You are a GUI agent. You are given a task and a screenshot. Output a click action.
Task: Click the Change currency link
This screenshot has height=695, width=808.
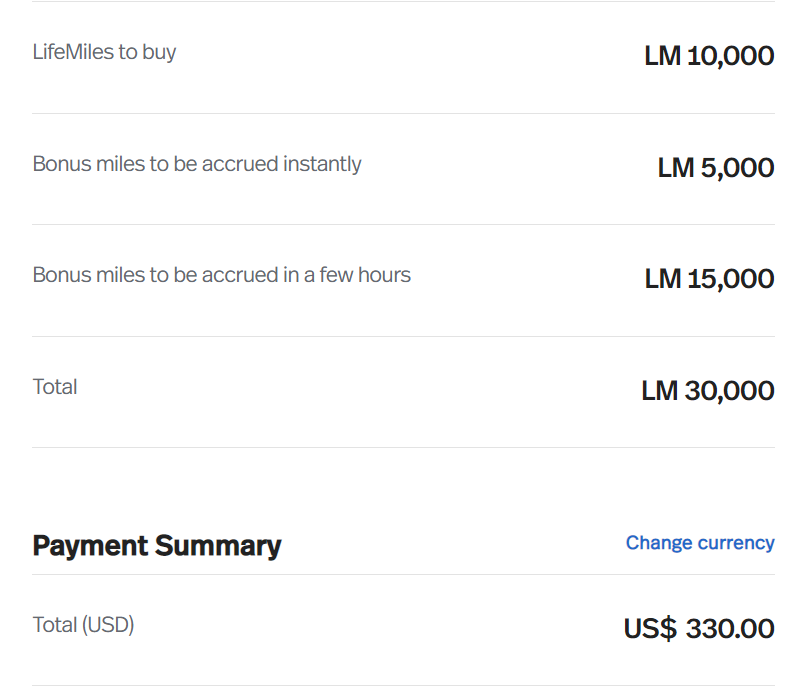[700, 543]
